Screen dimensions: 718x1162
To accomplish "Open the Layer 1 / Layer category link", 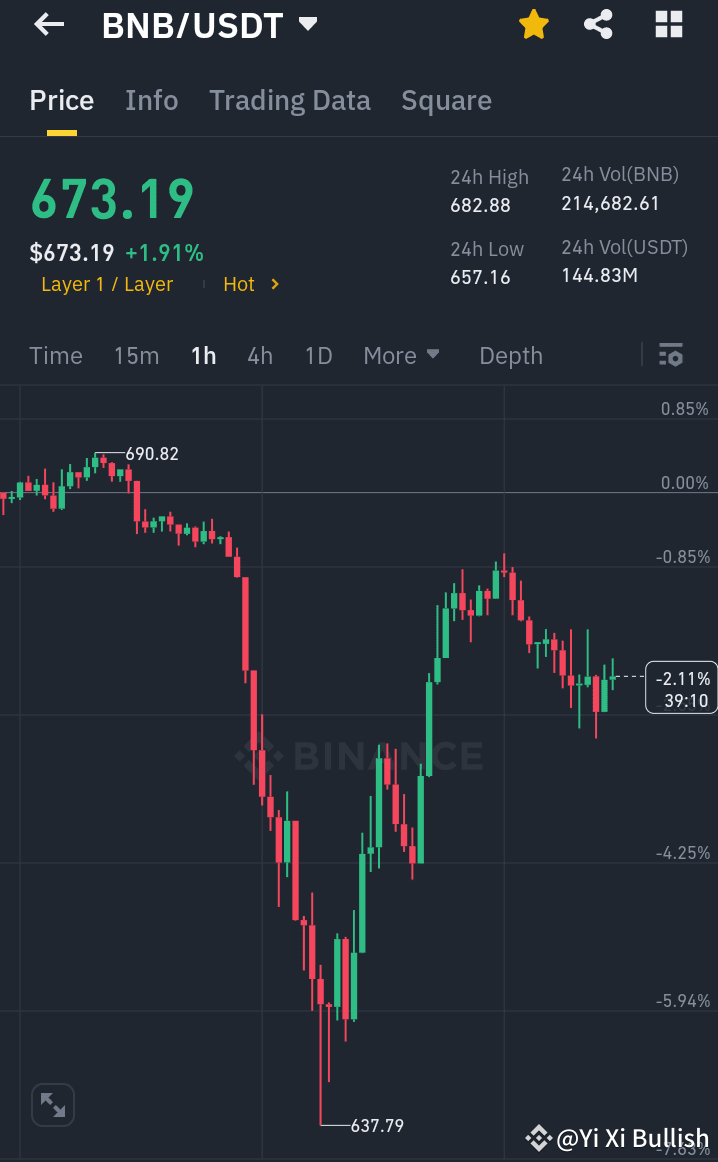I will 107,284.
